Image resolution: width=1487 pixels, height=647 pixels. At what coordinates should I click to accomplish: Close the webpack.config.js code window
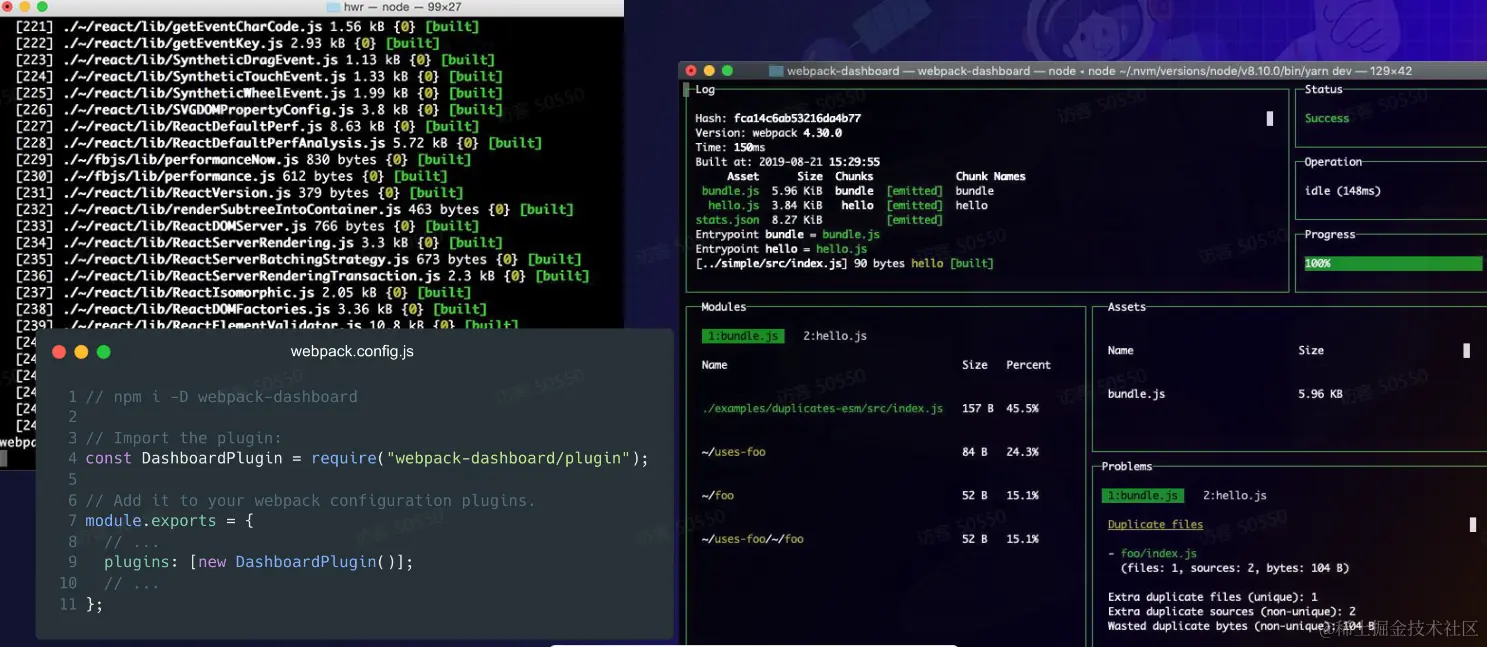tap(58, 352)
